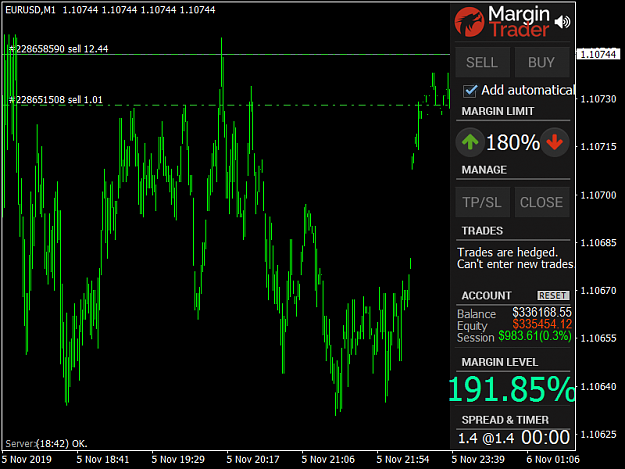Click the 5 Nov 18:41 time axis label
The width and height of the screenshot is (625, 469).
click(x=103, y=459)
